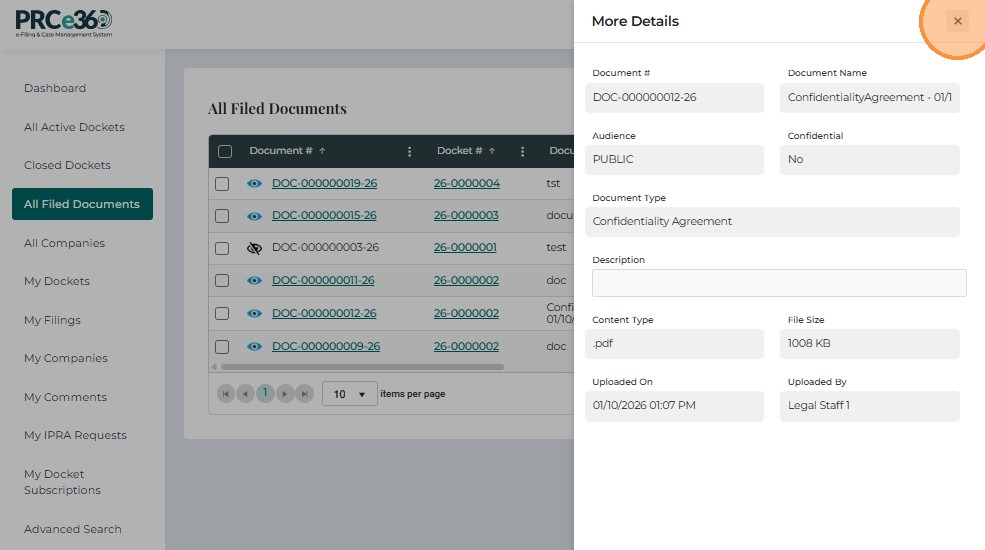Open docket link 26-0000001
Image resolution: width=985 pixels, height=550 pixels.
click(465, 247)
